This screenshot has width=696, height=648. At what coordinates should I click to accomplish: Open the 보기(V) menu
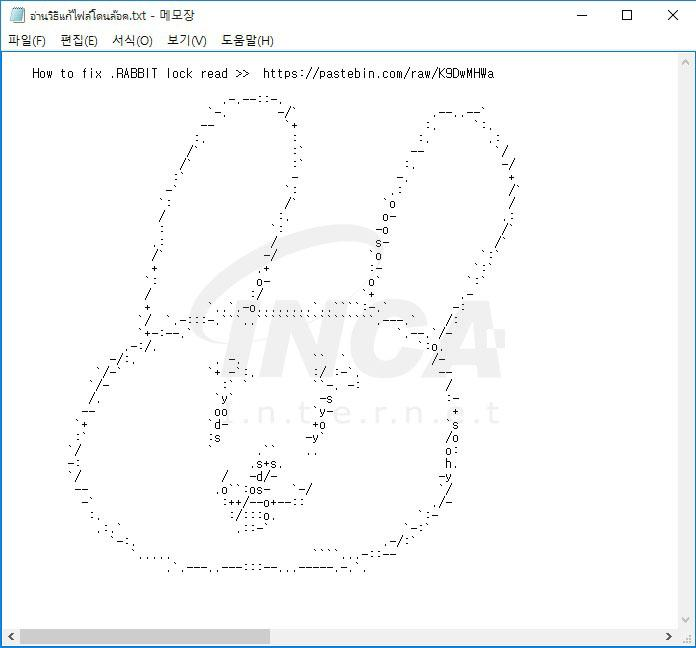click(x=187, y=41)
